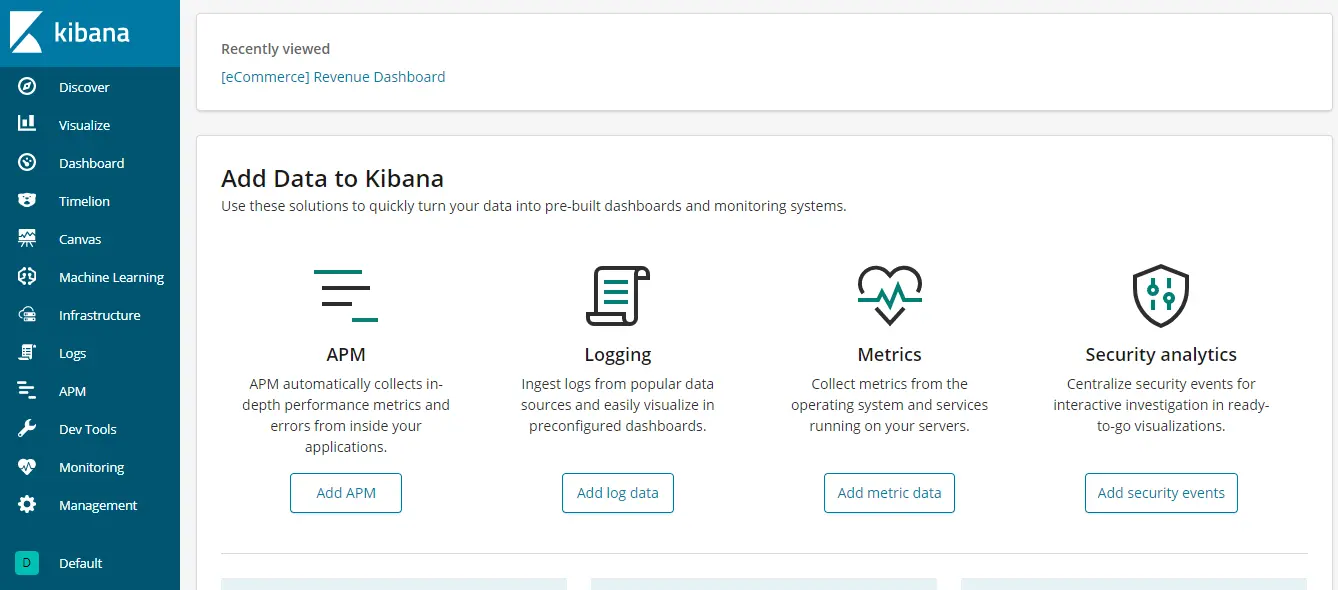Open the Logs menu item
Screen dimensions: 1338x590
pos(72,353)
